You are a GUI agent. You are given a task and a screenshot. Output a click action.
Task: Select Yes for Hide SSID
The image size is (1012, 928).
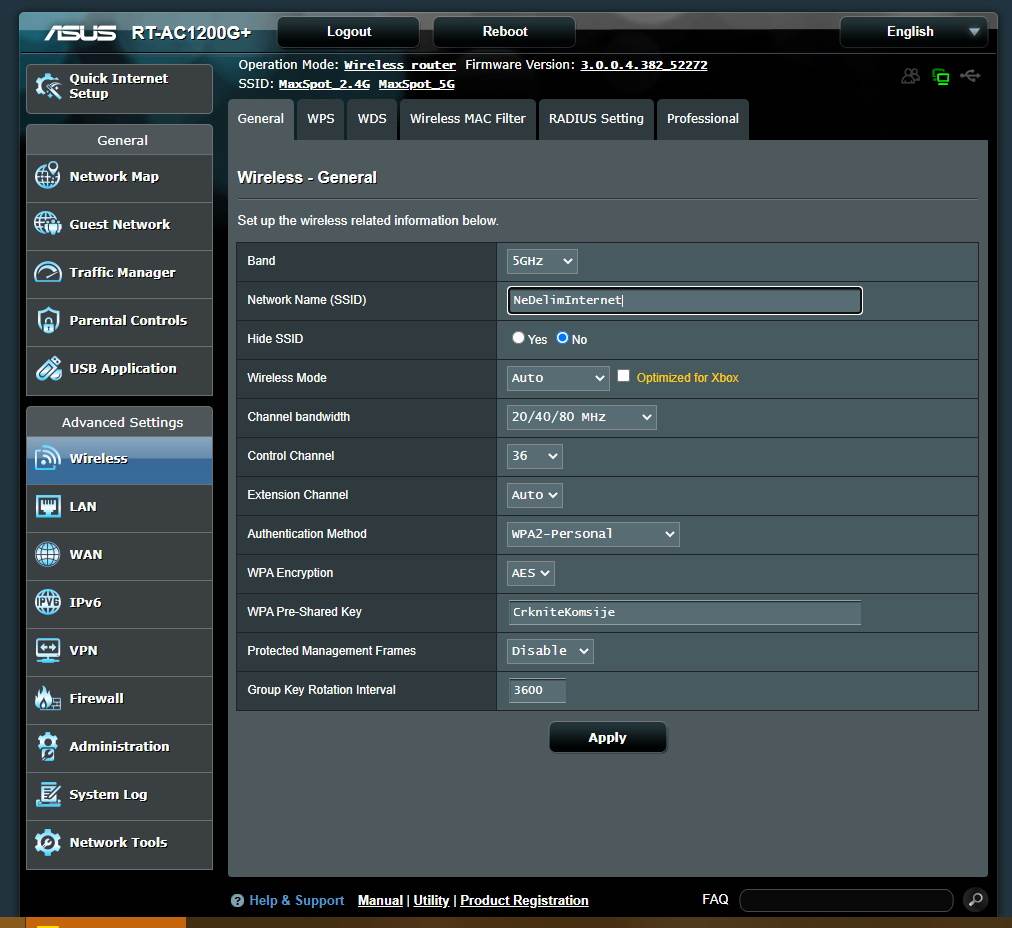coord(518,338)
